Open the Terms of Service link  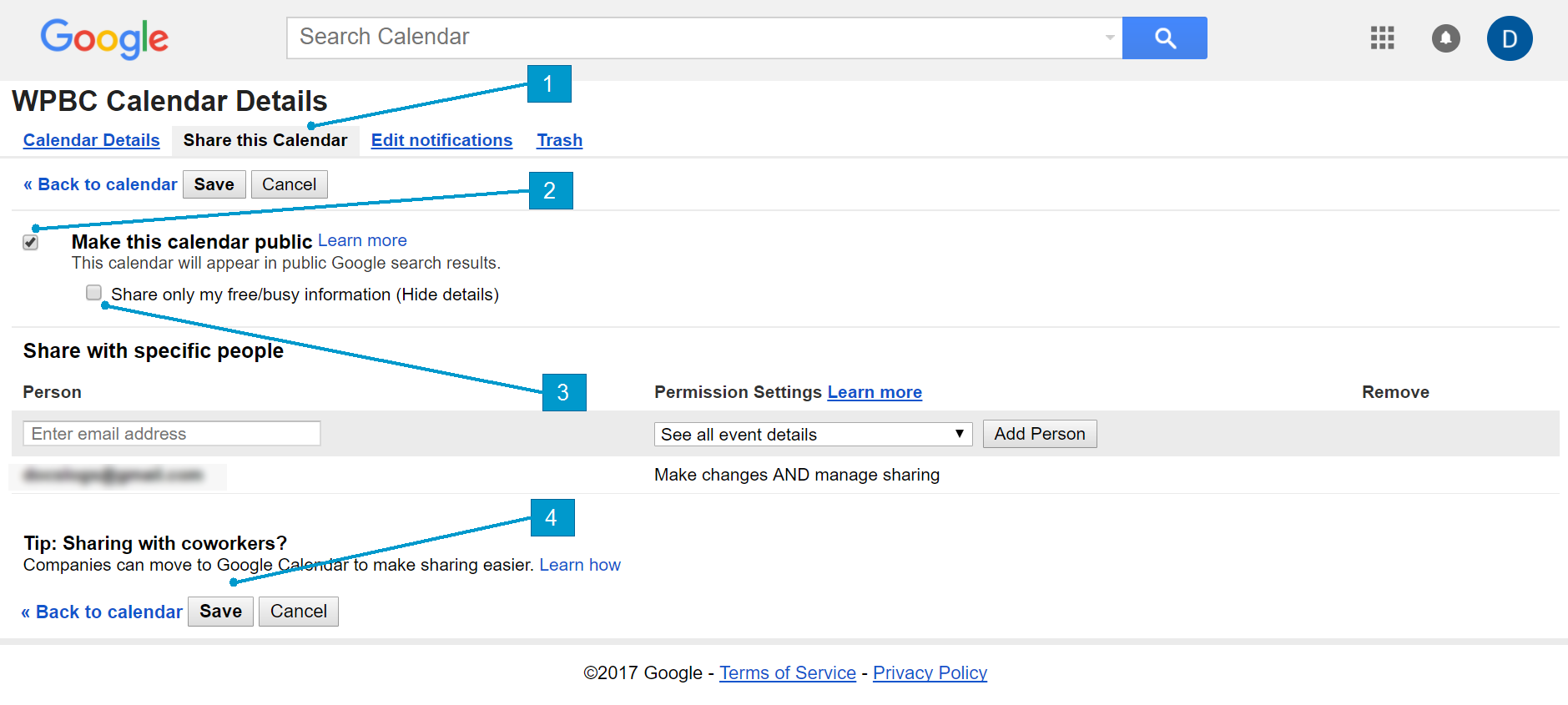pos(788,672)
